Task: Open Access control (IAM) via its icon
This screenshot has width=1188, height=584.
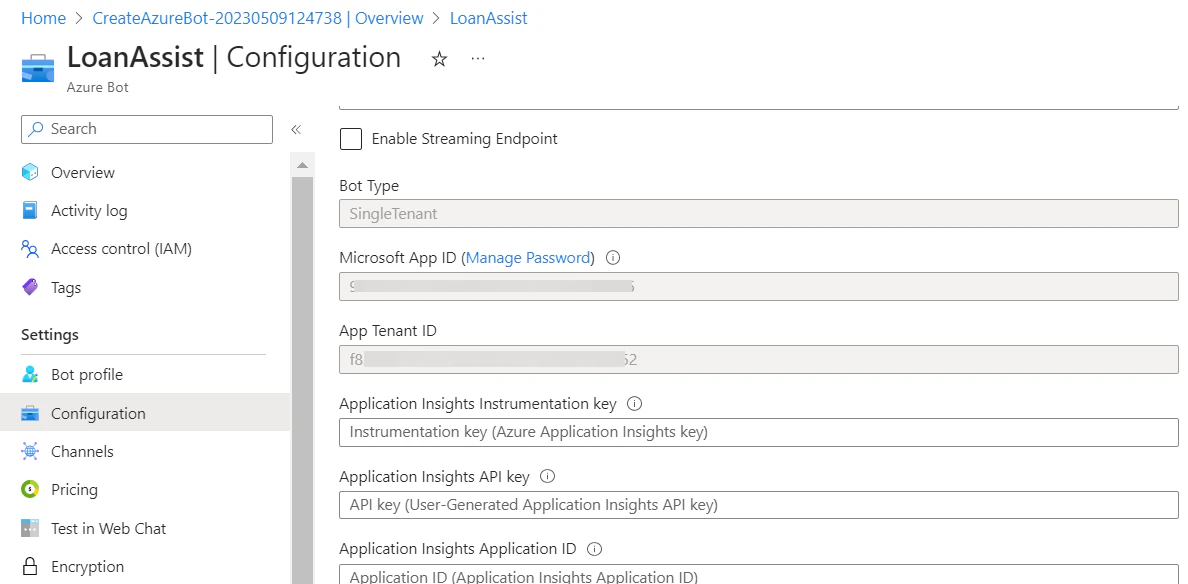Action: 31,248
